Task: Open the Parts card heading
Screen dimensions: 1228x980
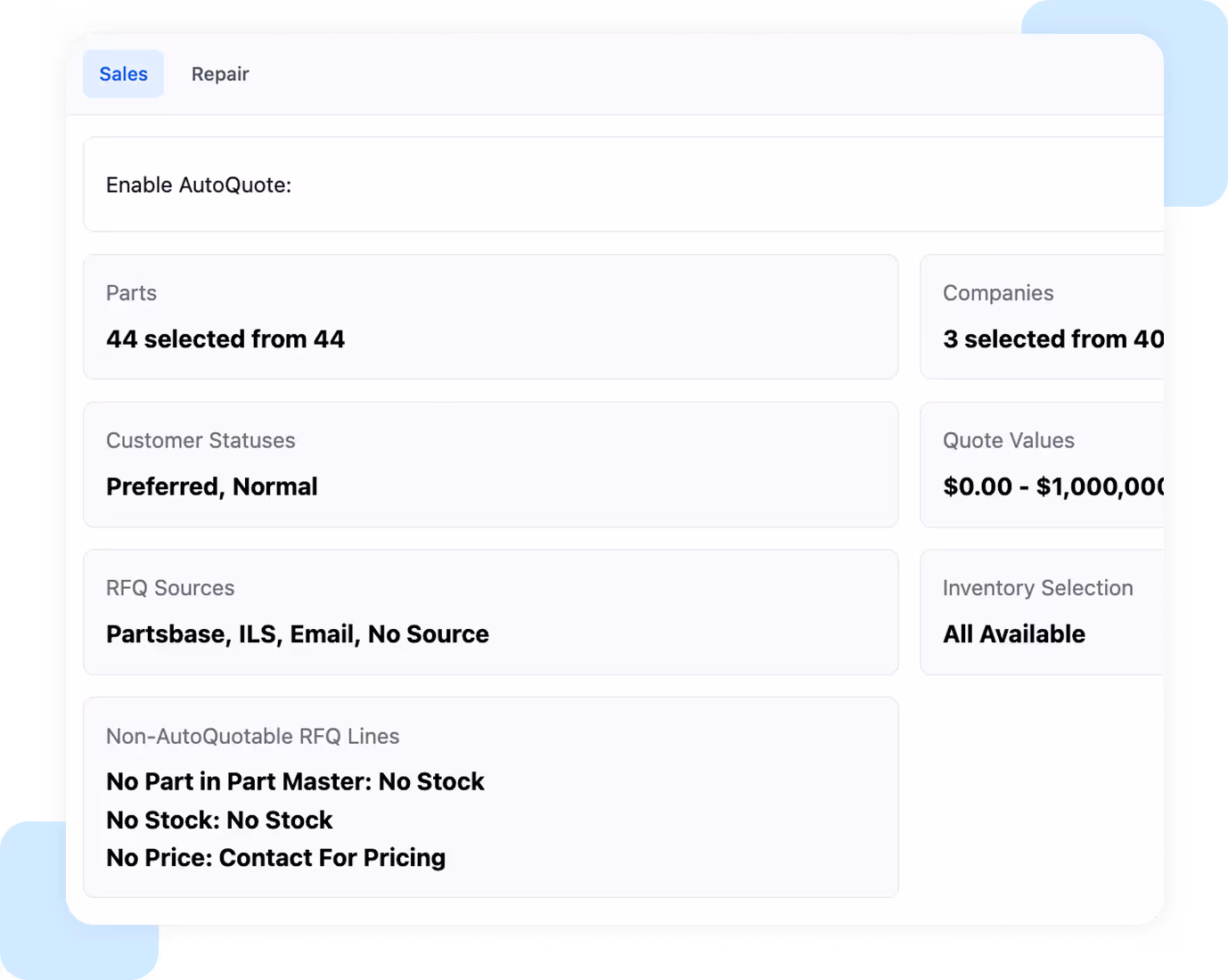Action: point(131,293)
